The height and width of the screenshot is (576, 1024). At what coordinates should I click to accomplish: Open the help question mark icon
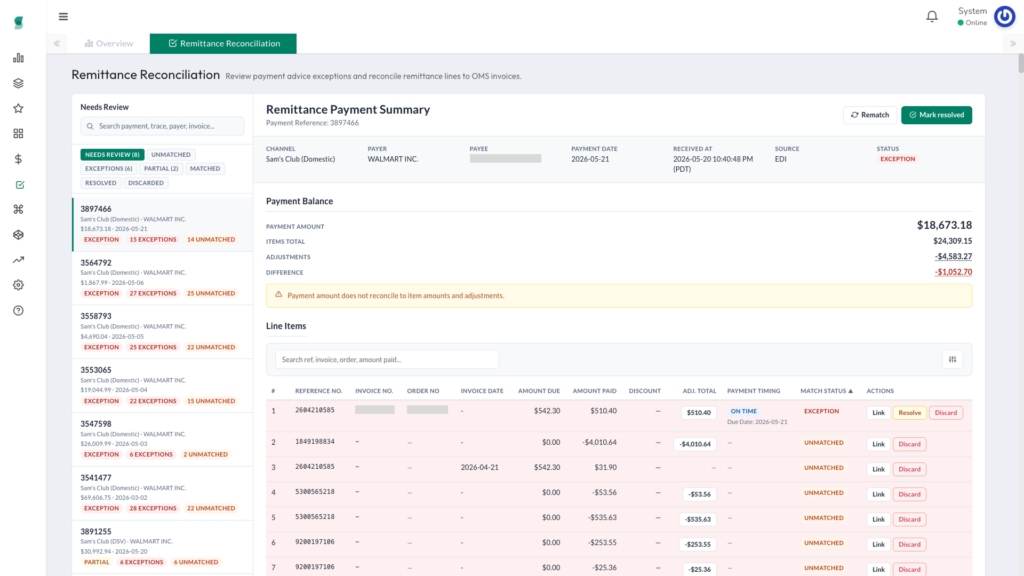click(x=18, y=310)
